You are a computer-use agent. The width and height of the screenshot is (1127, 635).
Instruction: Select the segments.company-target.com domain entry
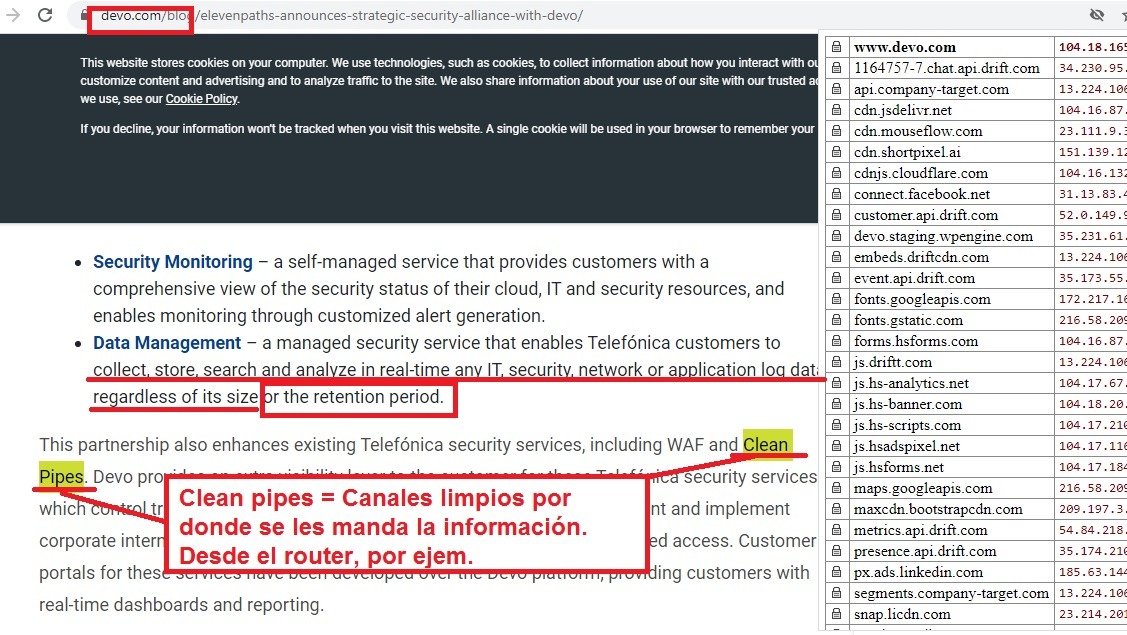[x=951, y=593]
